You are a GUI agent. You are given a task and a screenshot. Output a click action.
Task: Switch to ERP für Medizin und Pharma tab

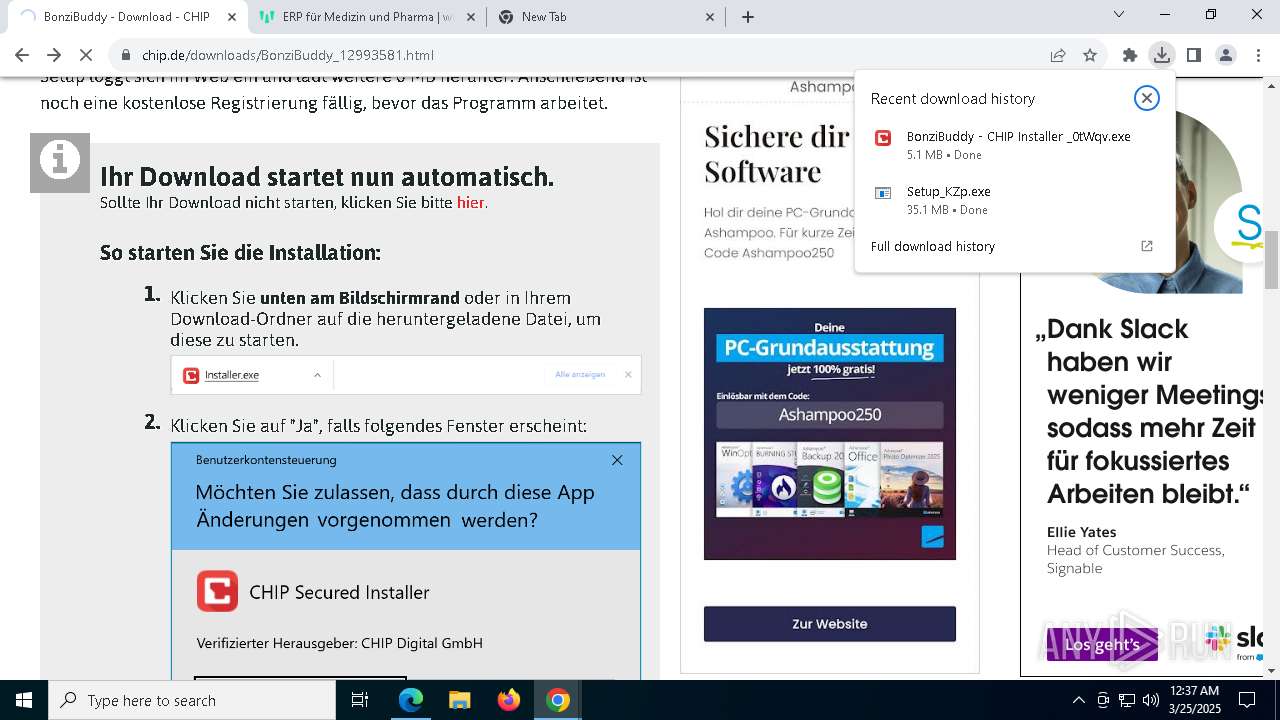367,16
